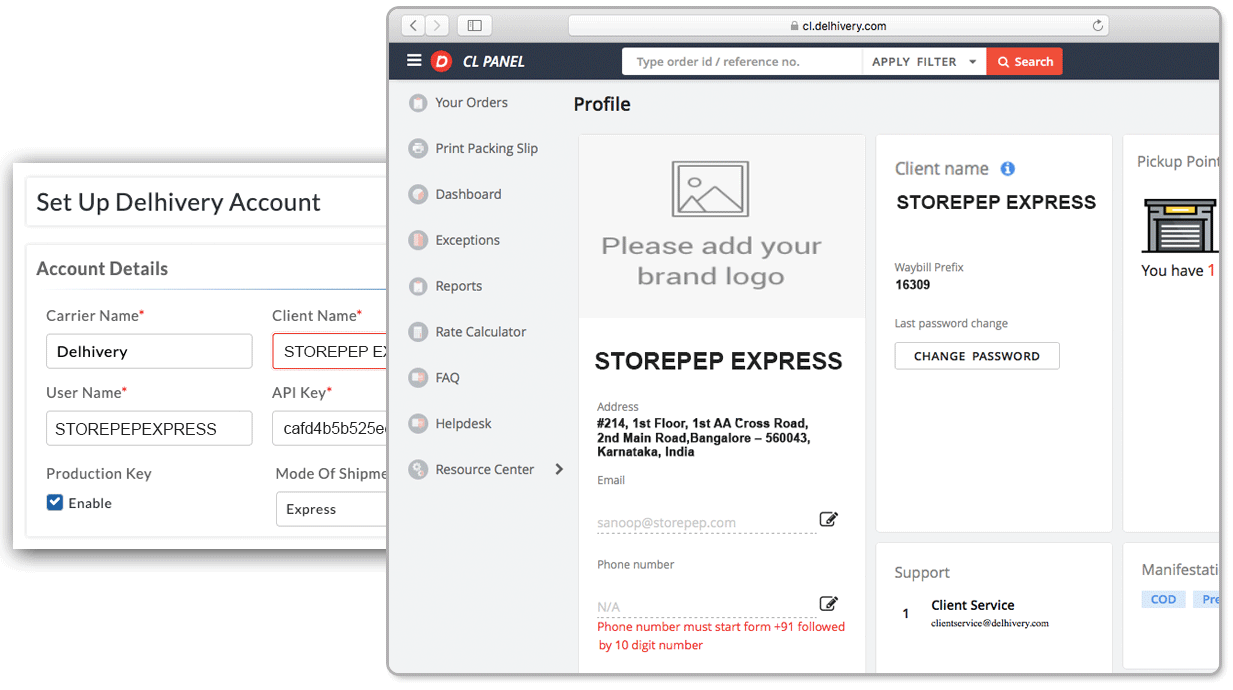
Task: Open Your Orders menu item
Action: pos(471,103)
